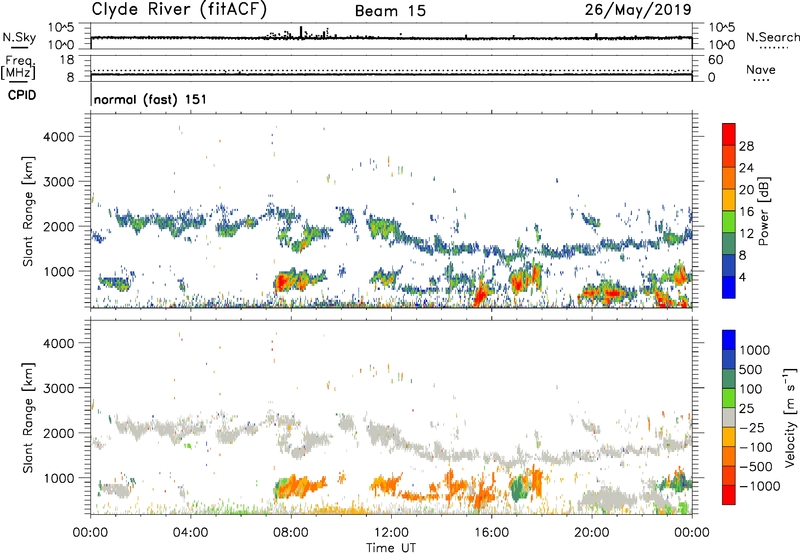
Task: Click the 'Velocity [m s-1]' colorbar title
Action: (790, 418)
